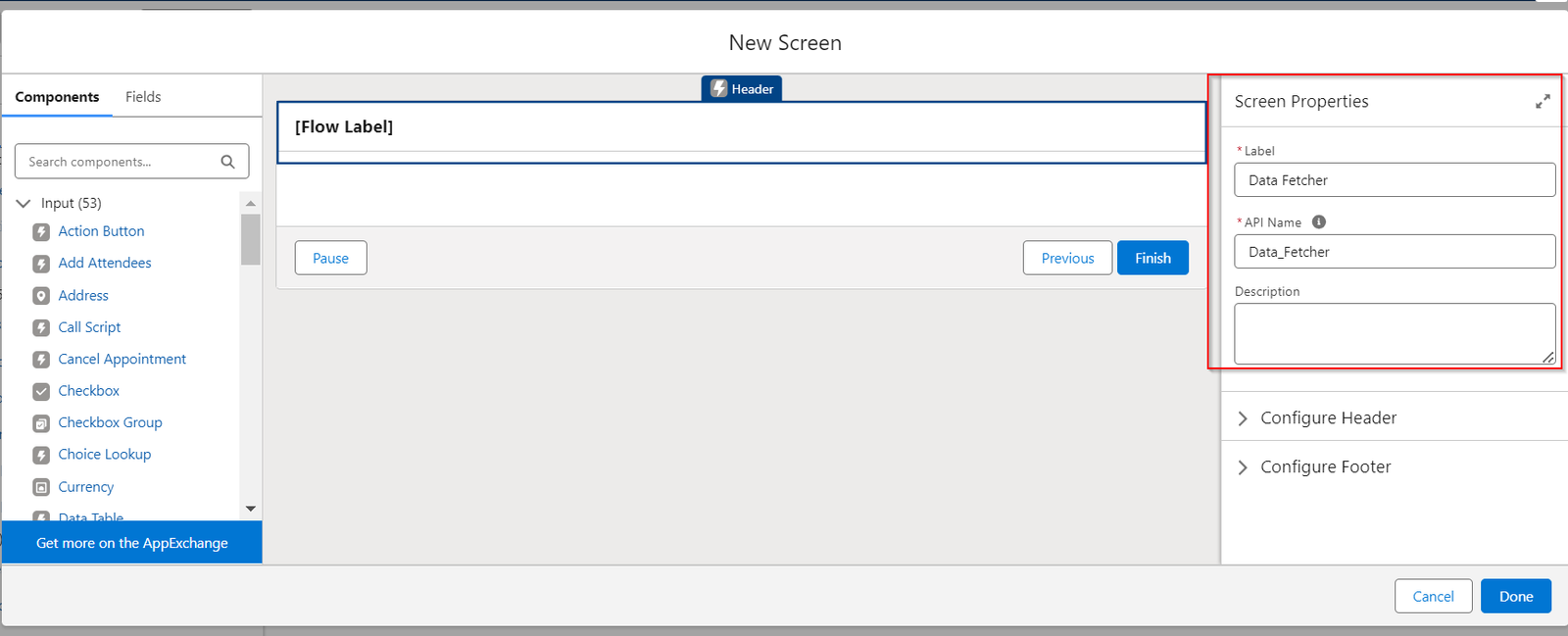
Task: Select the Address component label
Action: [83, 295]
